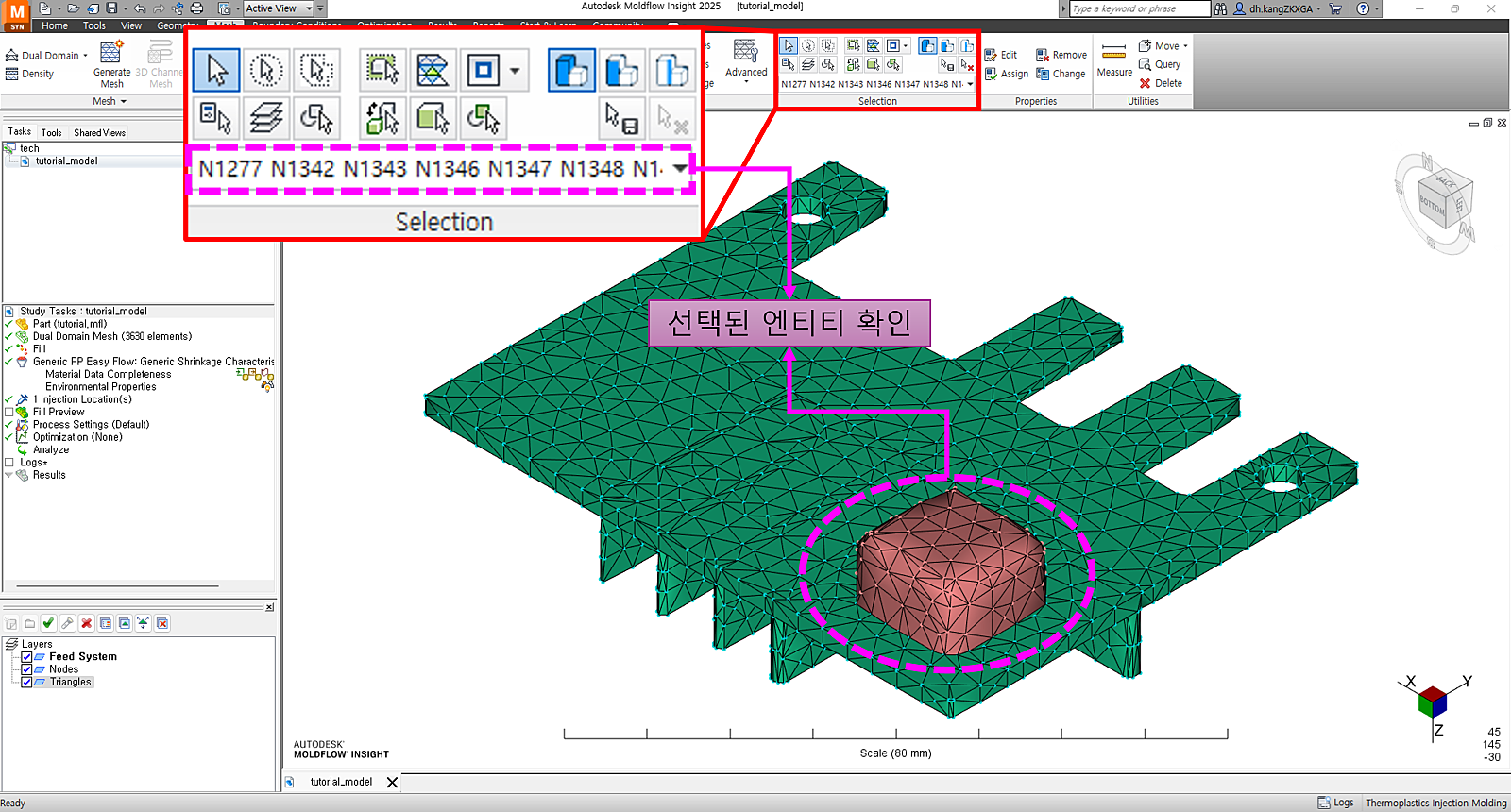1511x812 pixels.
Task: Click the keyword search input field
Action: 1140,8
